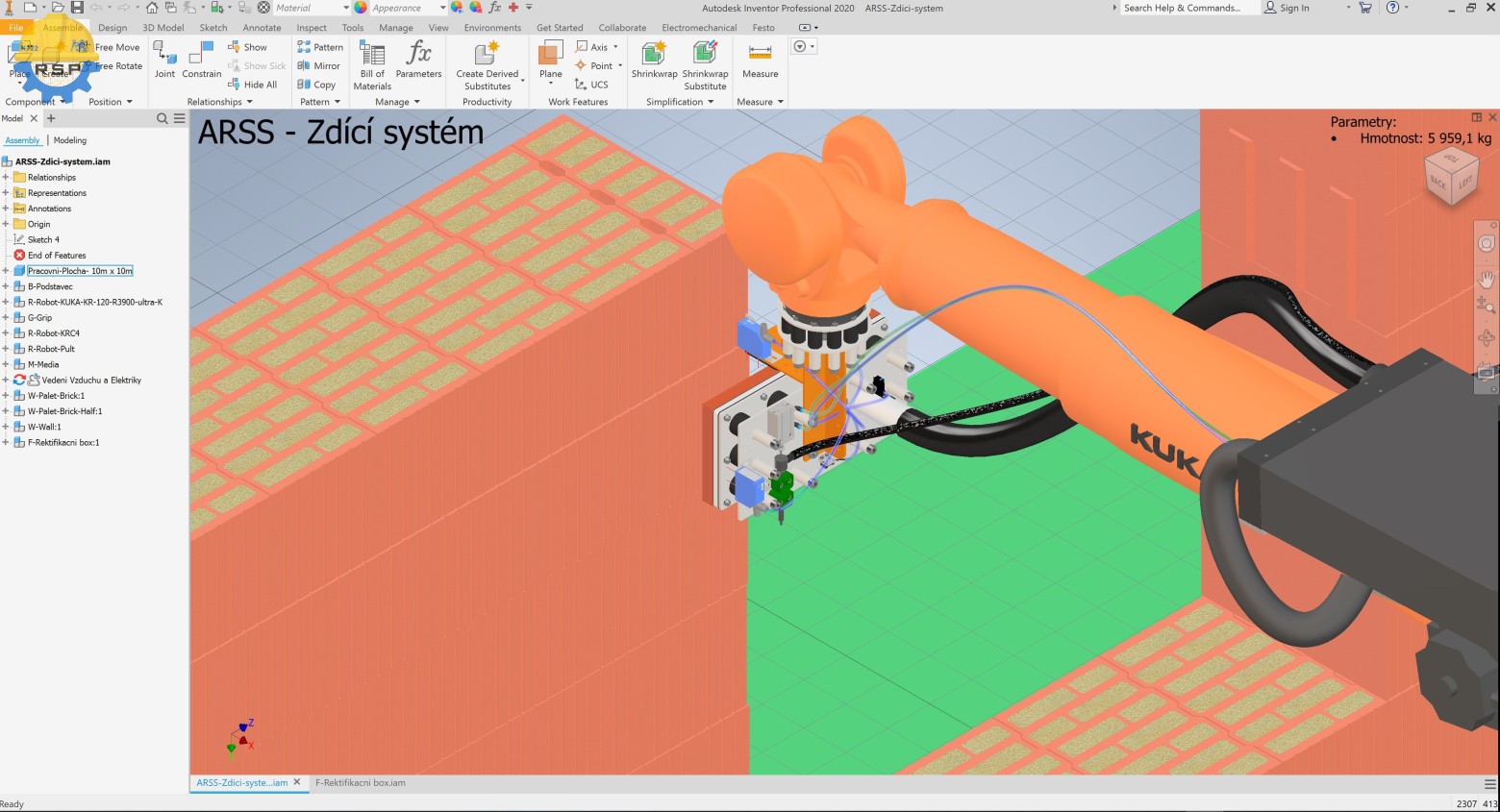Open the File menu tab

[16, 28]
